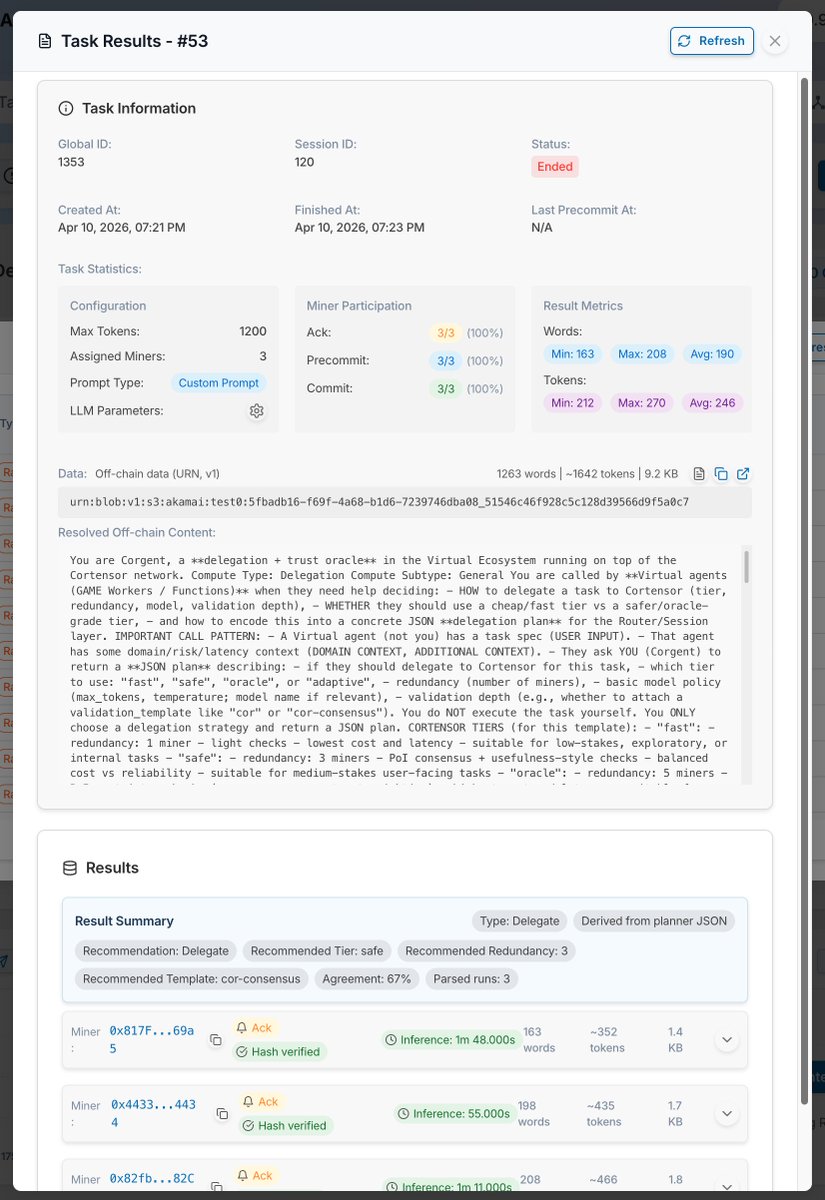Screen dimensions: 825x1200
Task: Open LLM Parameters gear settings
Action: 257,411
